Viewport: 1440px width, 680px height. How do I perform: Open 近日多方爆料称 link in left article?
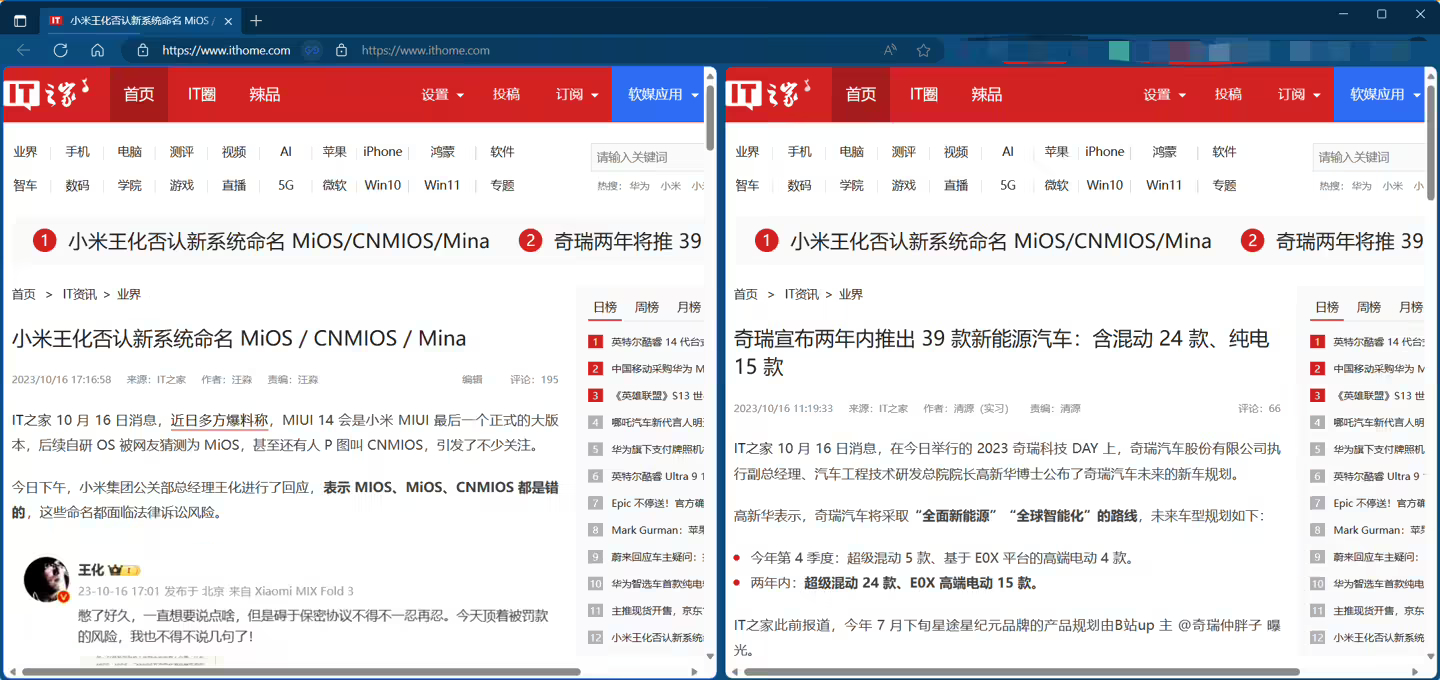pyautogui.click(x=219, y=420)
